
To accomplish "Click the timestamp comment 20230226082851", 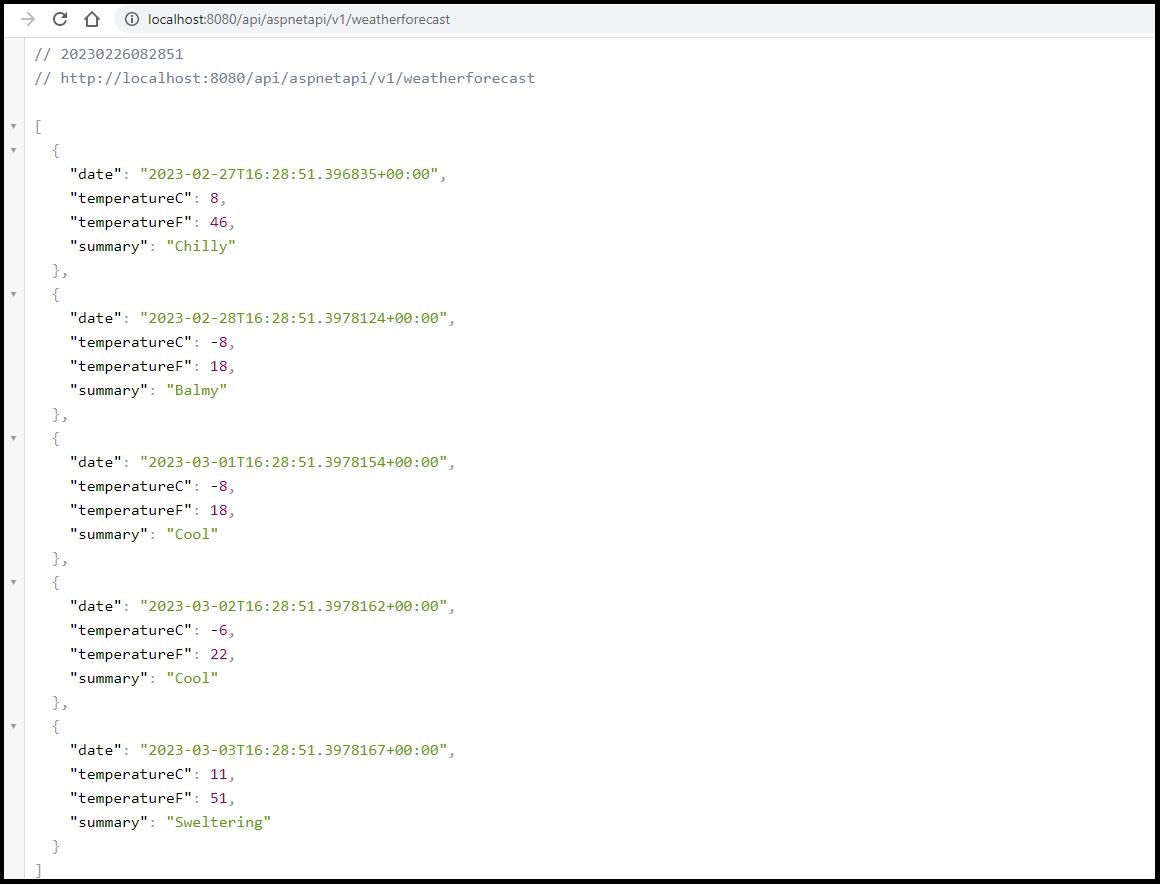I will [x=121, y=54].
